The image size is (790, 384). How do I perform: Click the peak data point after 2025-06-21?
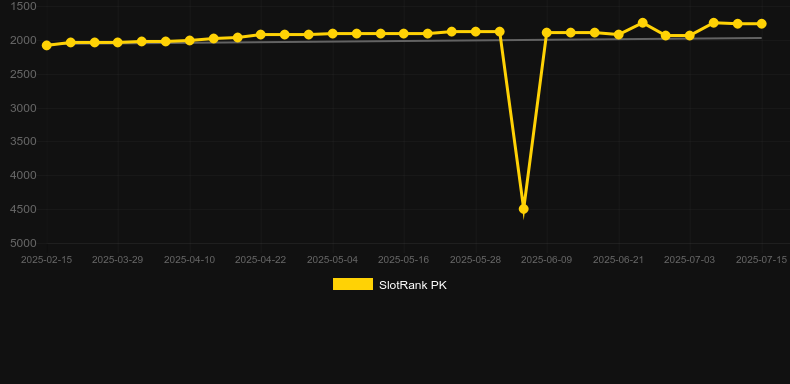642,23
